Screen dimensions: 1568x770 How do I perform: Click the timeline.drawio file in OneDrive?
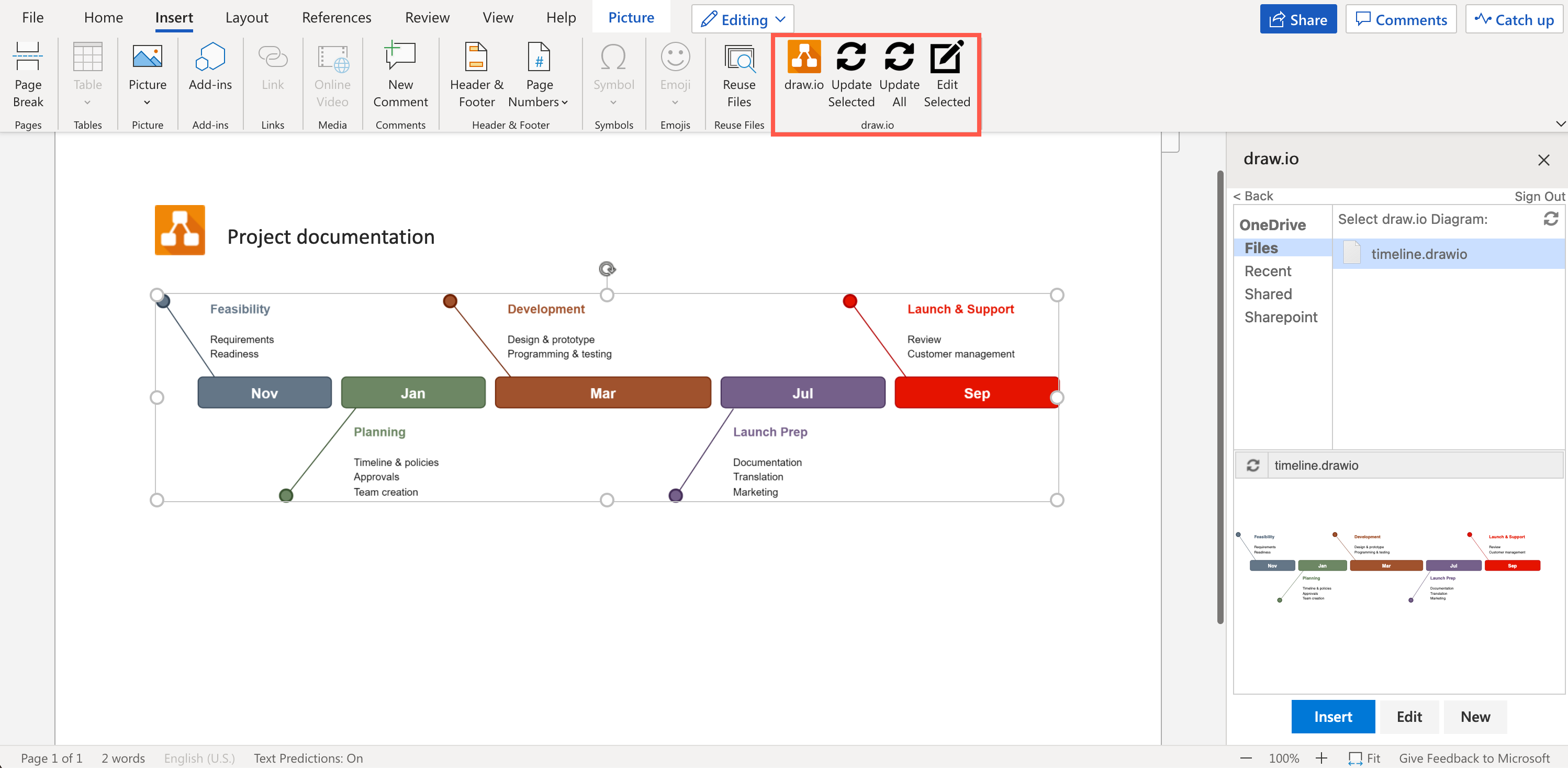(x=1417, y=253)
